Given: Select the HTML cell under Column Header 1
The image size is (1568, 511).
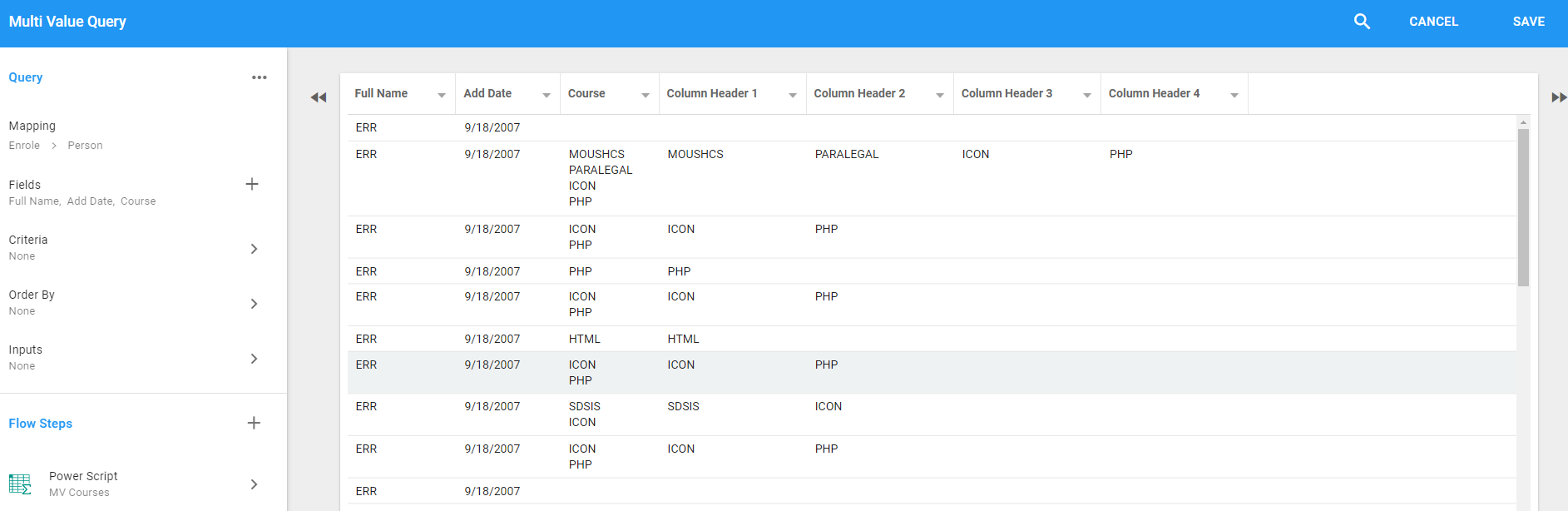Looking at the screenshot, I should [x=684, y=339].
